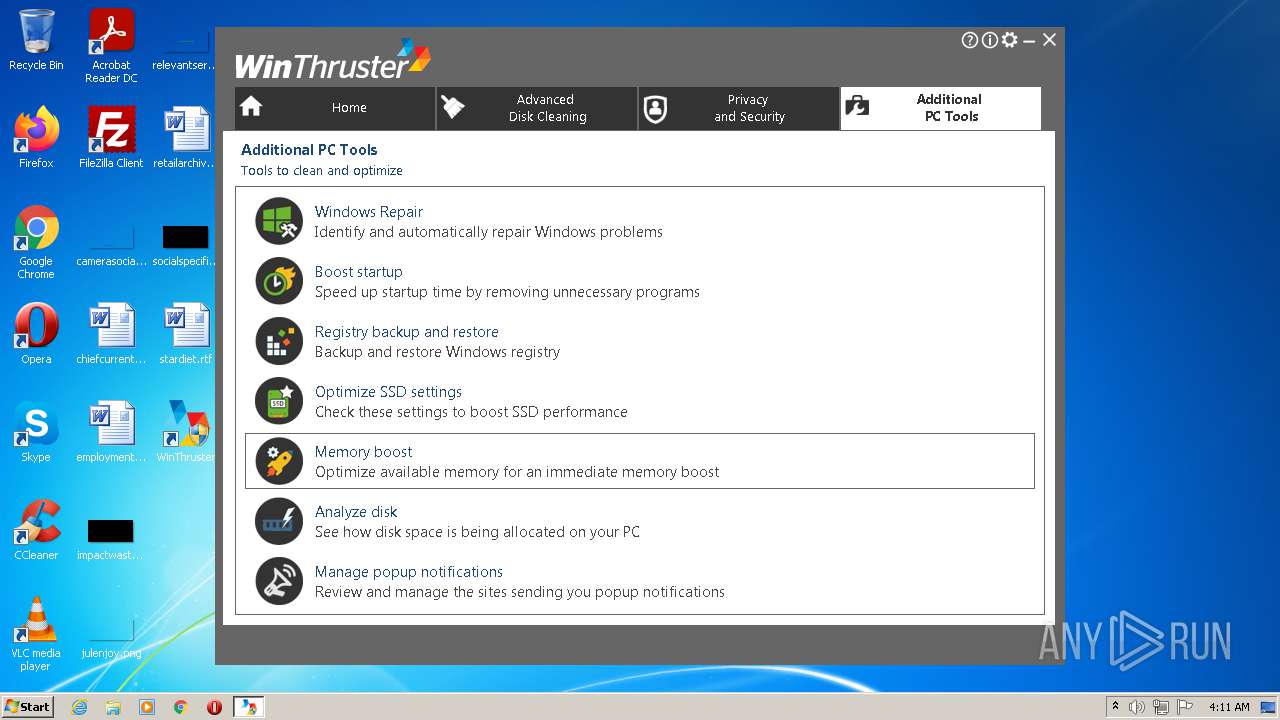Click the Privacy and Security shield icon
This screenshot has height=720, width=1280.
[x=655, y=108]
